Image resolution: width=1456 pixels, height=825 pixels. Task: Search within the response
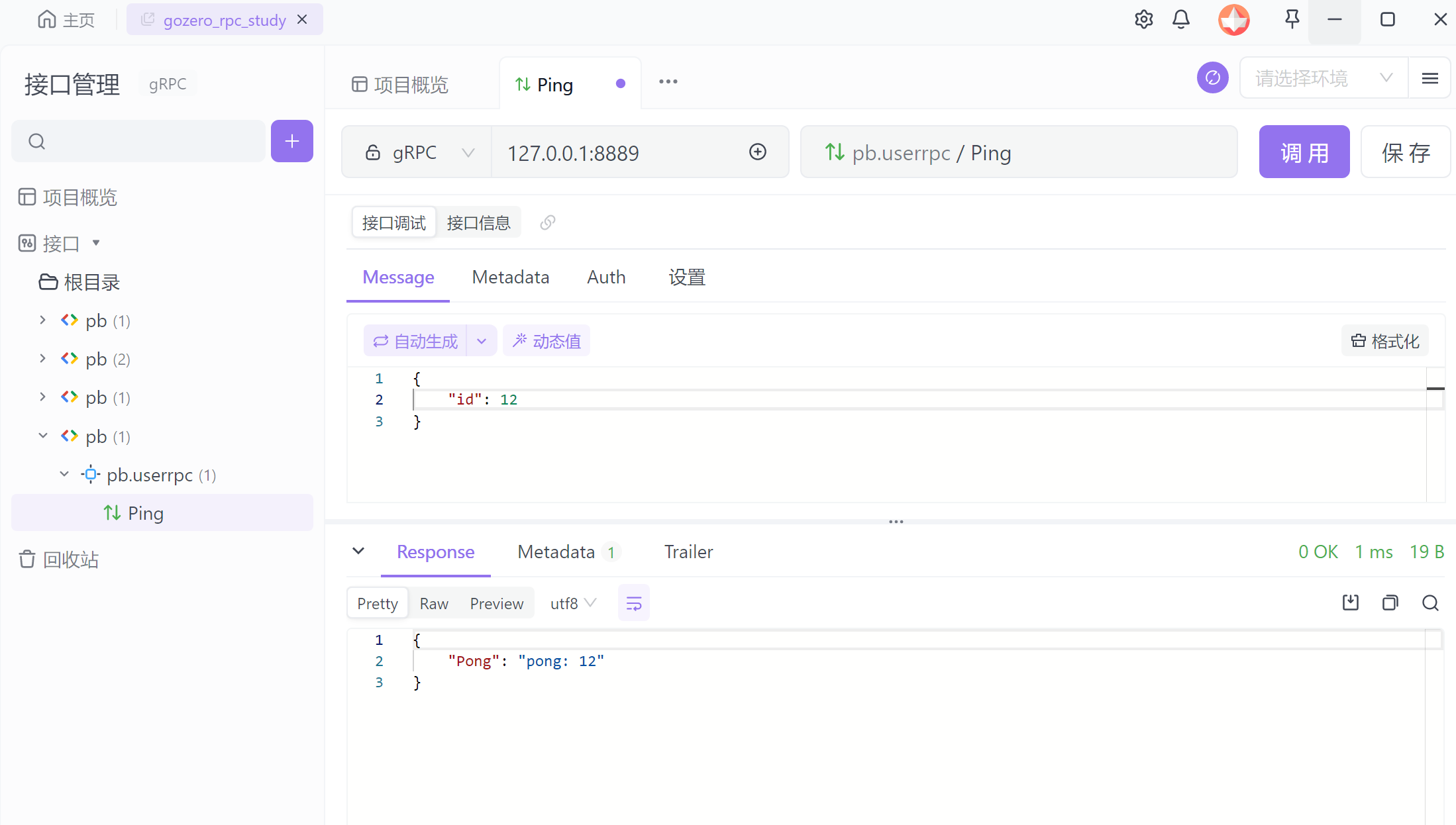pyautogui.click(x=1430, y=603)
